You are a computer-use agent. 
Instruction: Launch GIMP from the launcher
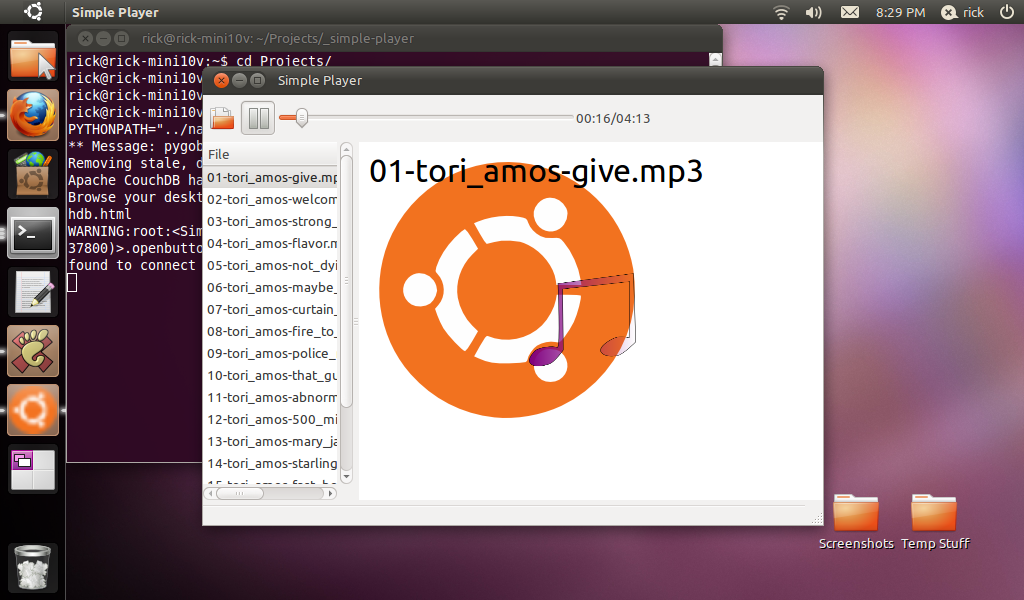[x=32, y=350]
